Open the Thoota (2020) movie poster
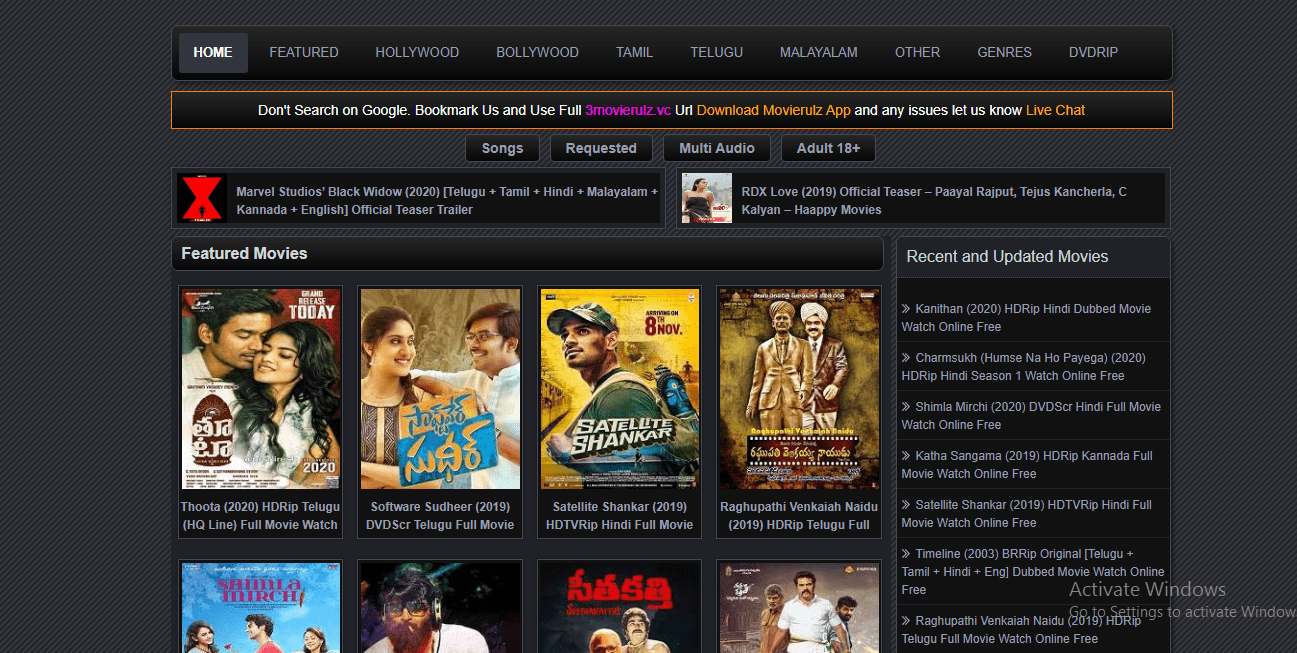The image size is (1297, 653). click(x=260, y=389)
